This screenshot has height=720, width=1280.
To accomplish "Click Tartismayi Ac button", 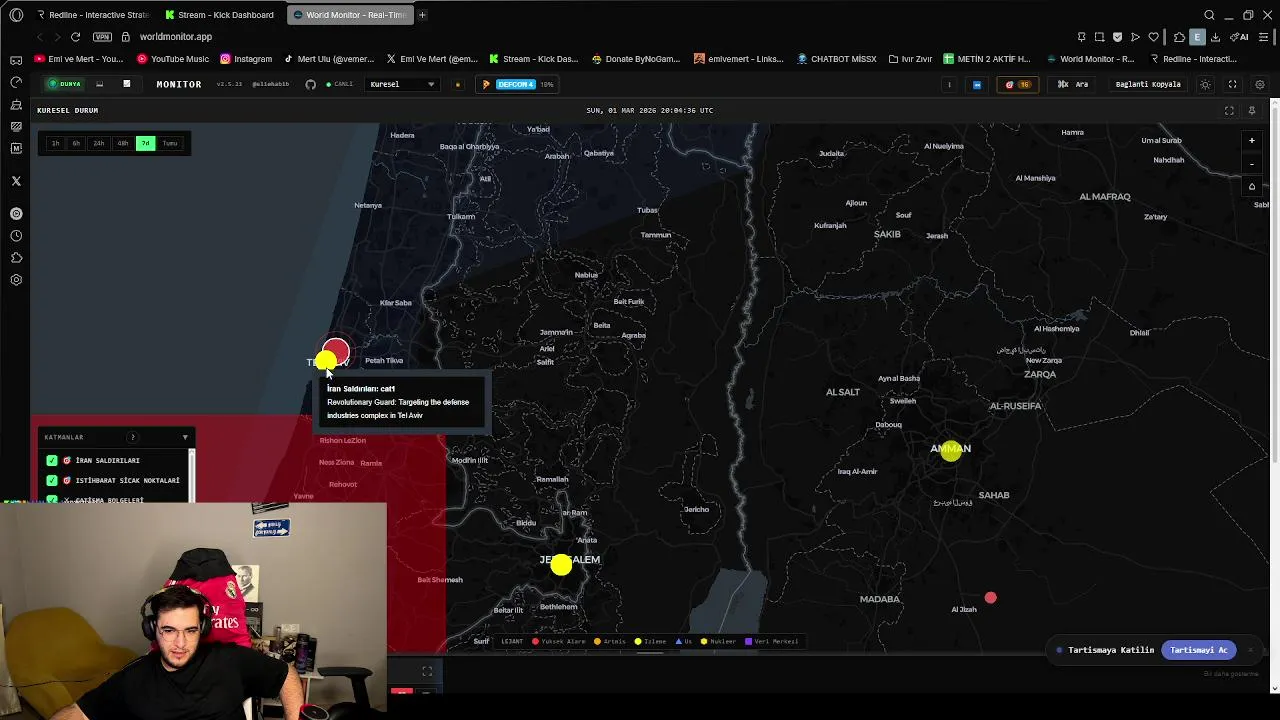I will [x=1198, y=650].
